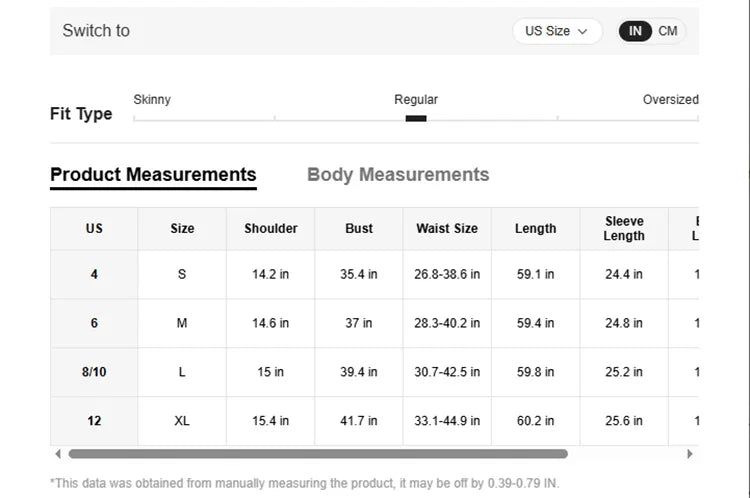
Task: Click the left scroll arrow under table
Action: [x=58, y=454]
